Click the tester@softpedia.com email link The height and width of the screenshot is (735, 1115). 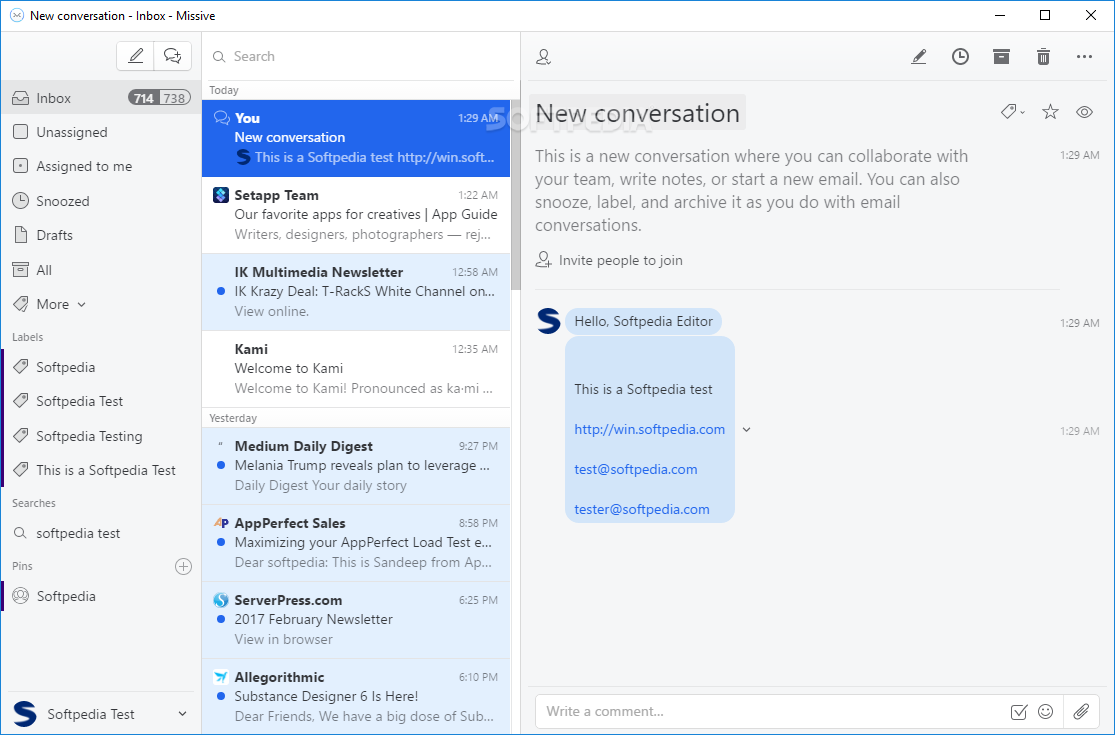click(x=641, y=509)
